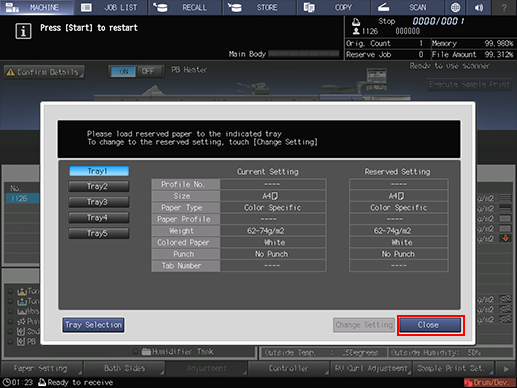Close the reserved paper dialog
This screenshot has height=388, width=517.
(x=430, y=325)
